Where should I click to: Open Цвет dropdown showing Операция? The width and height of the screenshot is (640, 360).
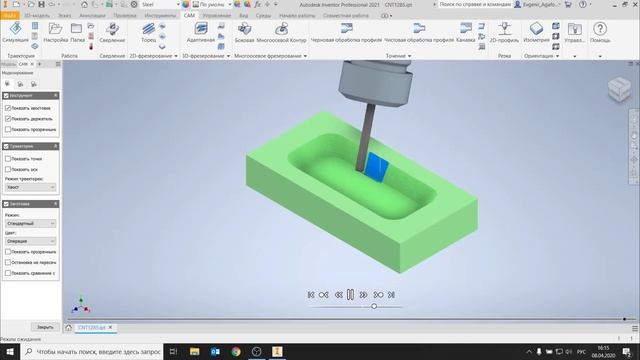point(31,241)
